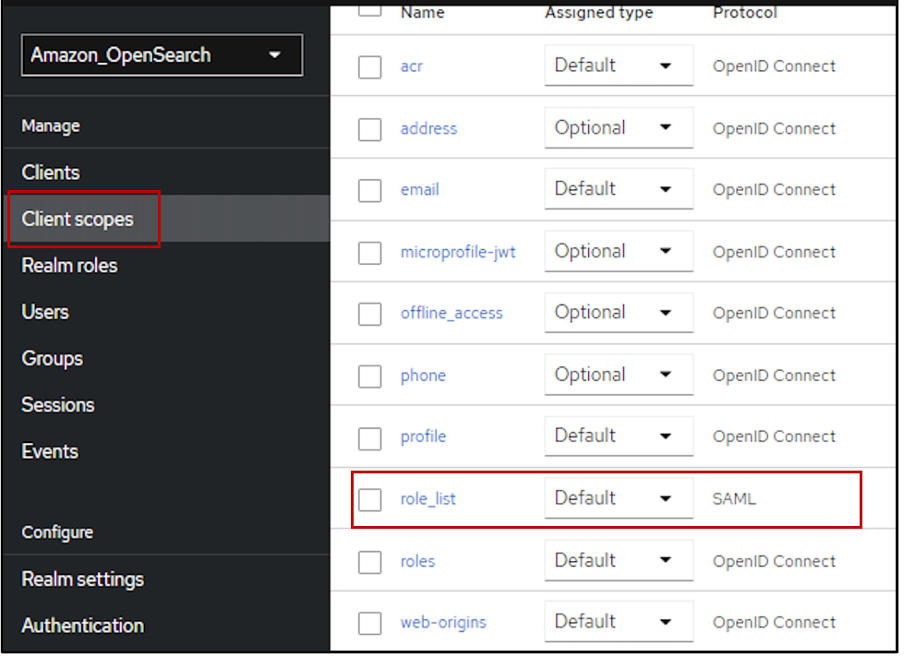View Sessions in the sidebar

tap(58, 405)
